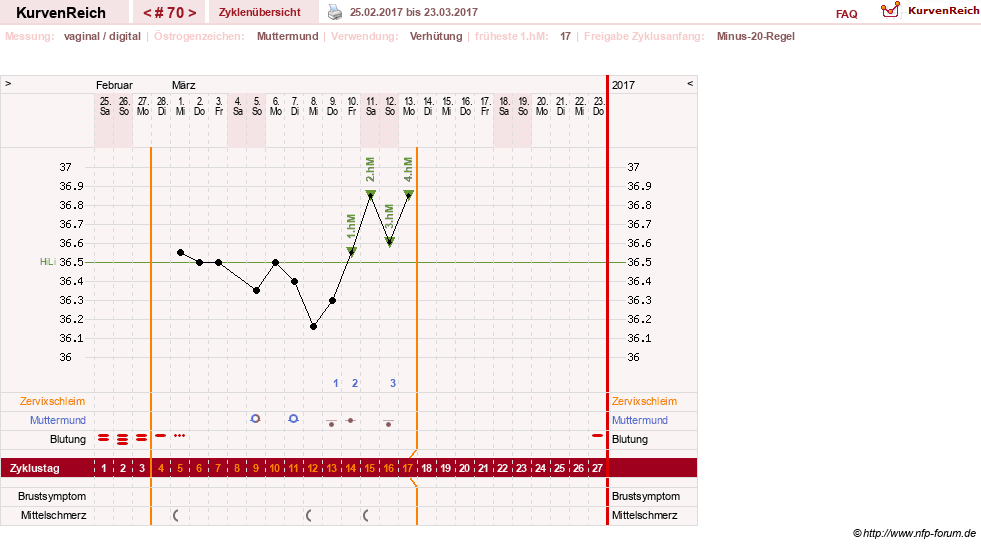Click the left Muttermund row label
Screen dimensions: 981x545
(x=58, y=420)
